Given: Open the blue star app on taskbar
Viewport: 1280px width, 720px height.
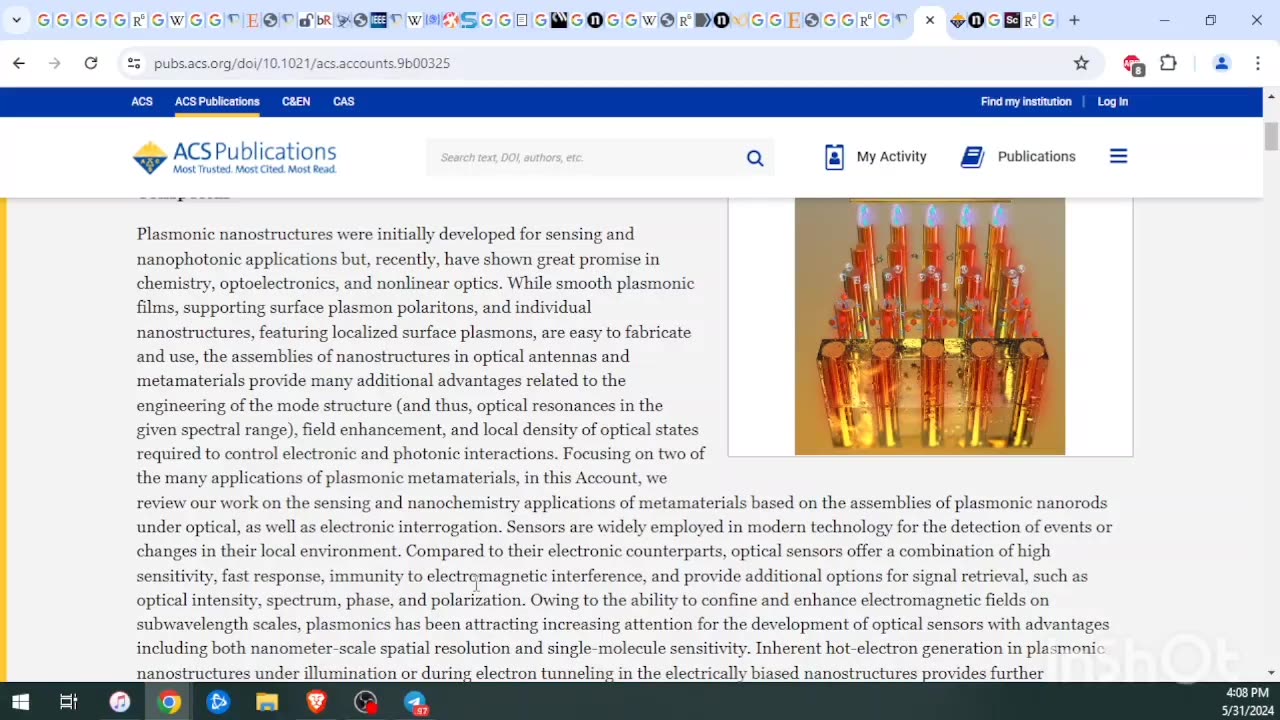Looking at the screenshot, I should coord(218,702).
